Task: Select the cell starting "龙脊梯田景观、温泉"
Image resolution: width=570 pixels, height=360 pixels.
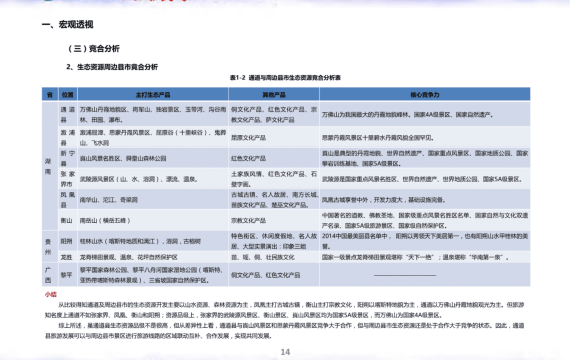Action: [x=153, y=257]
